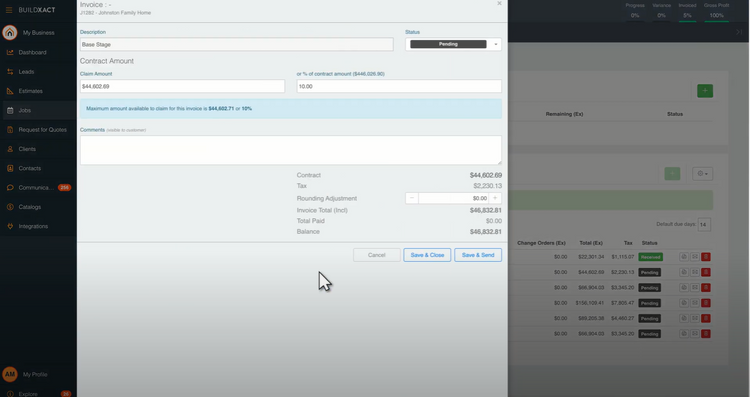Image resolution: width=750 pixels, height=397 pixels.
Task: Click the $7,805.47 tax value
Action: 623,303
